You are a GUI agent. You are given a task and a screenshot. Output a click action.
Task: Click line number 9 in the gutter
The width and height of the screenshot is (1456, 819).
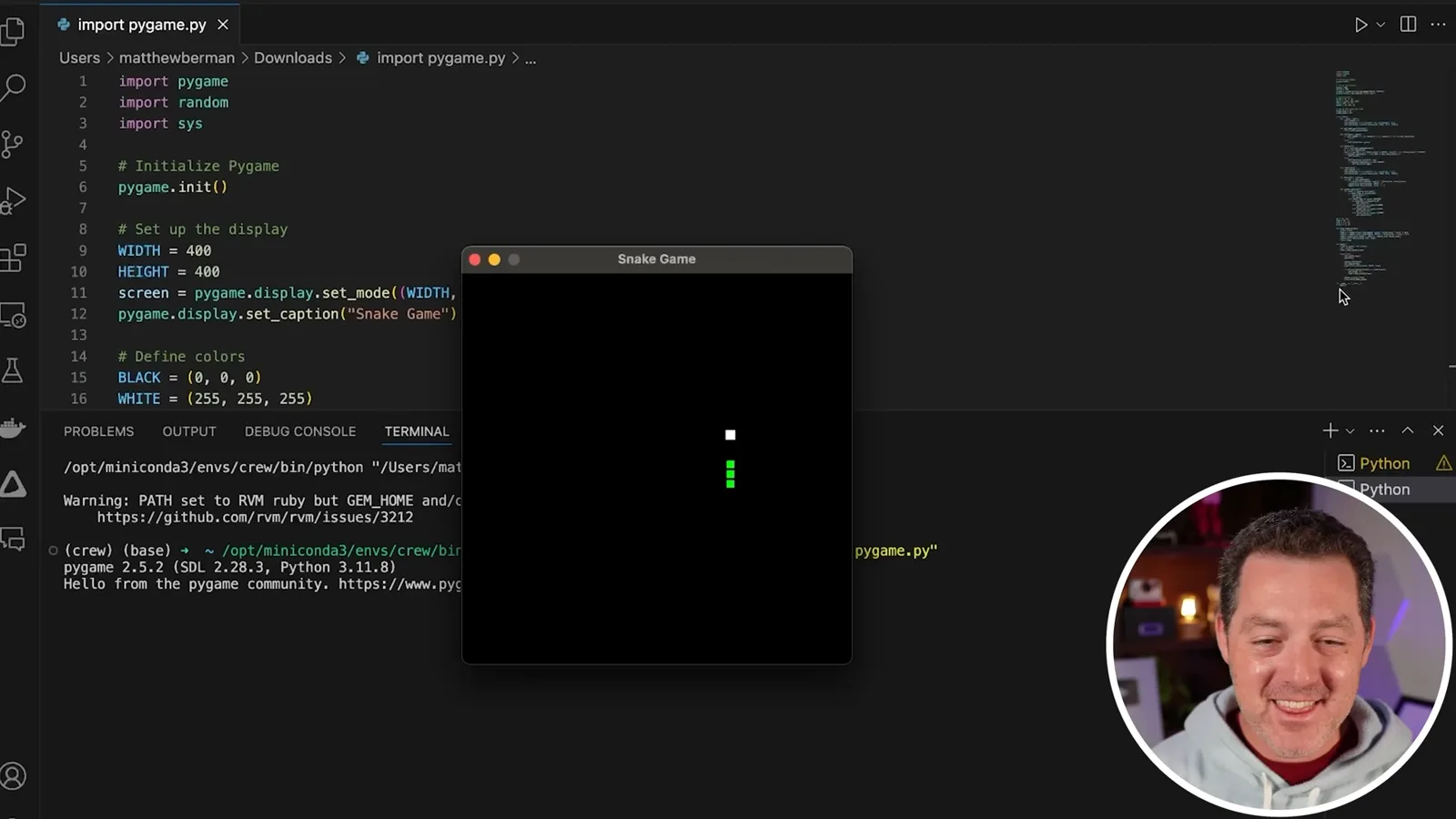tap(82, 250)
